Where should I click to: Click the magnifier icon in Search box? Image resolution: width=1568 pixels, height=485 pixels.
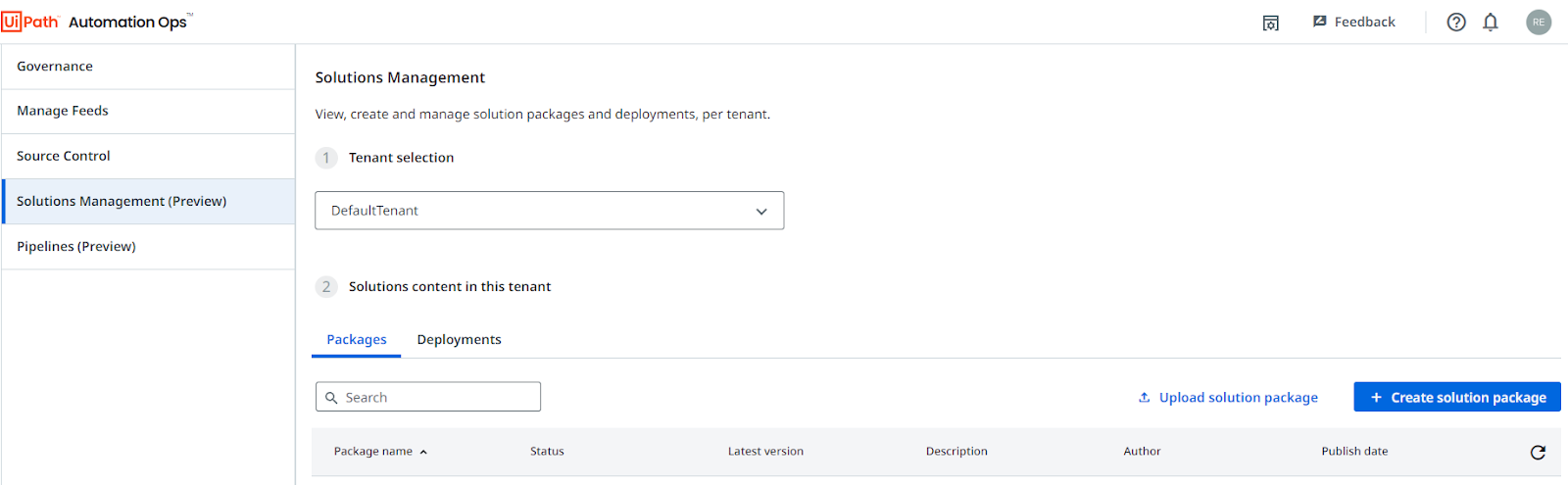pos(331,398)
